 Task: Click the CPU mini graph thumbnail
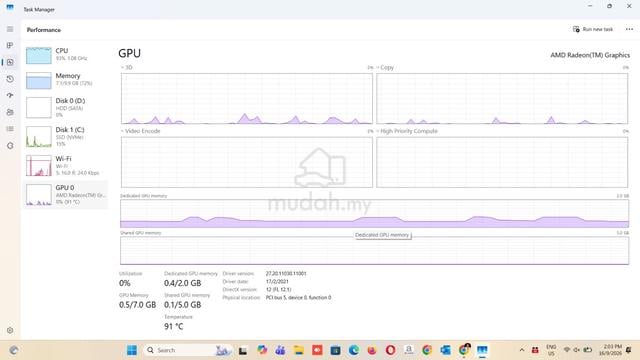coord(39,56)
